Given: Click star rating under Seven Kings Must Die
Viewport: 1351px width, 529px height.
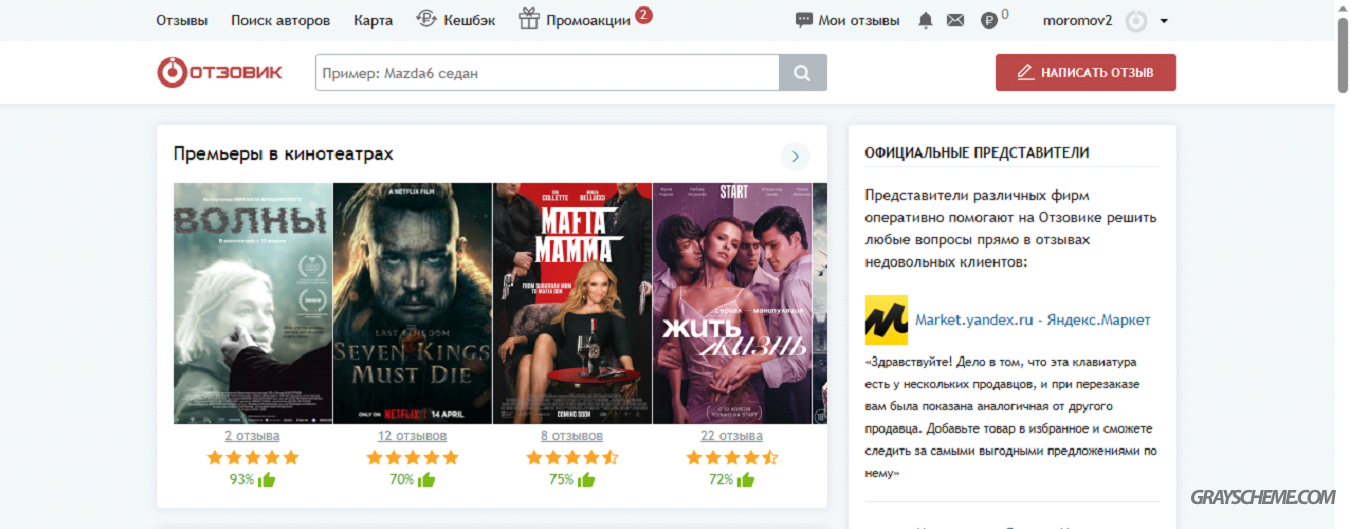Looking at the screenshot, I should (x=412, y=457).
